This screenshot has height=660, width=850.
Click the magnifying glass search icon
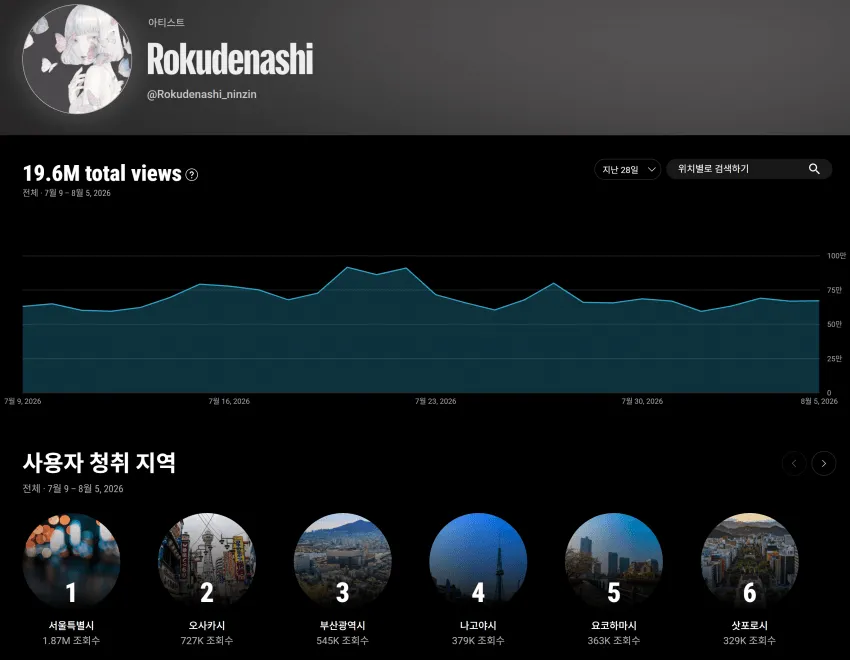(814, 169)
